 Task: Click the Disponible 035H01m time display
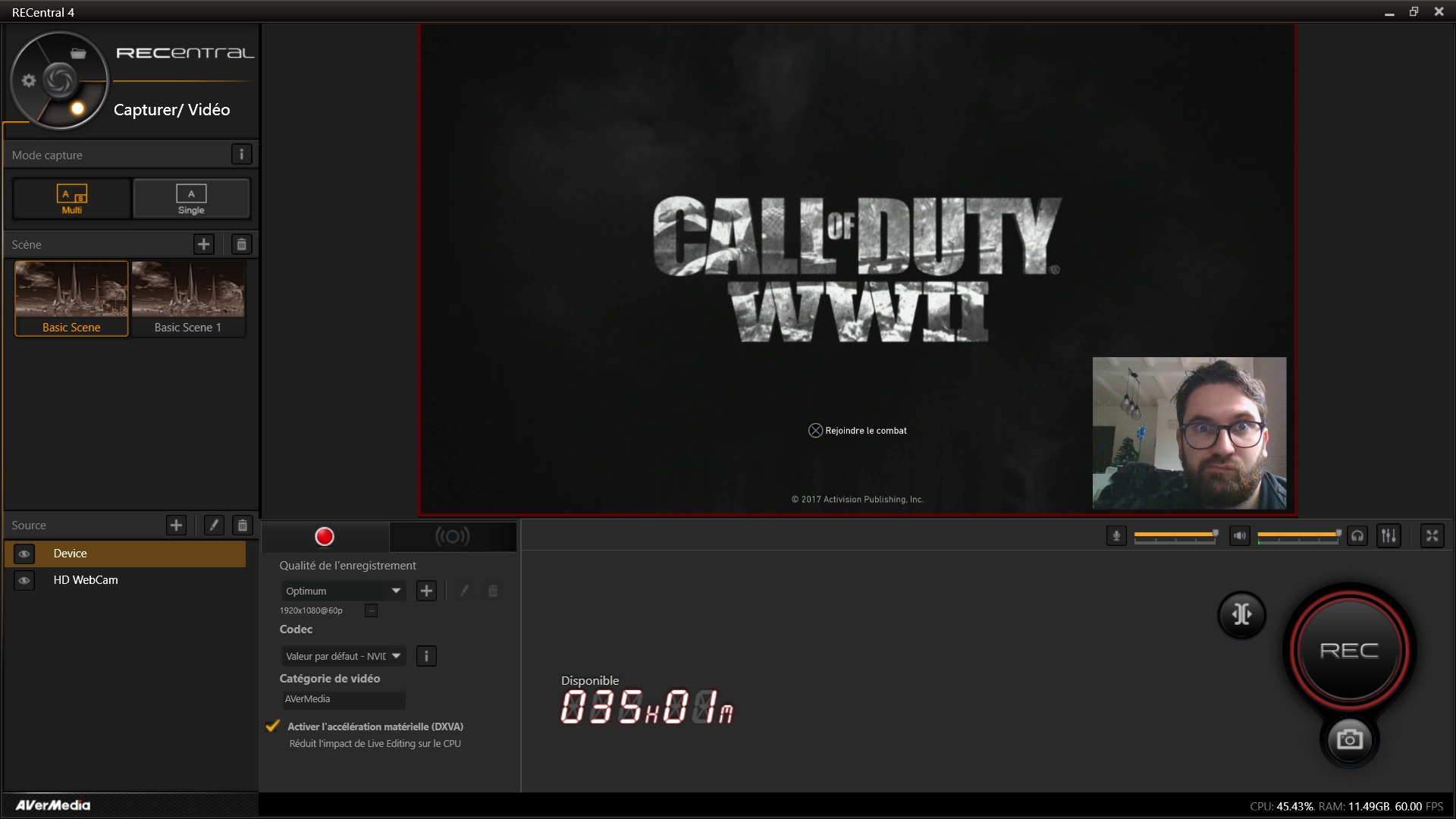(647, 706)
